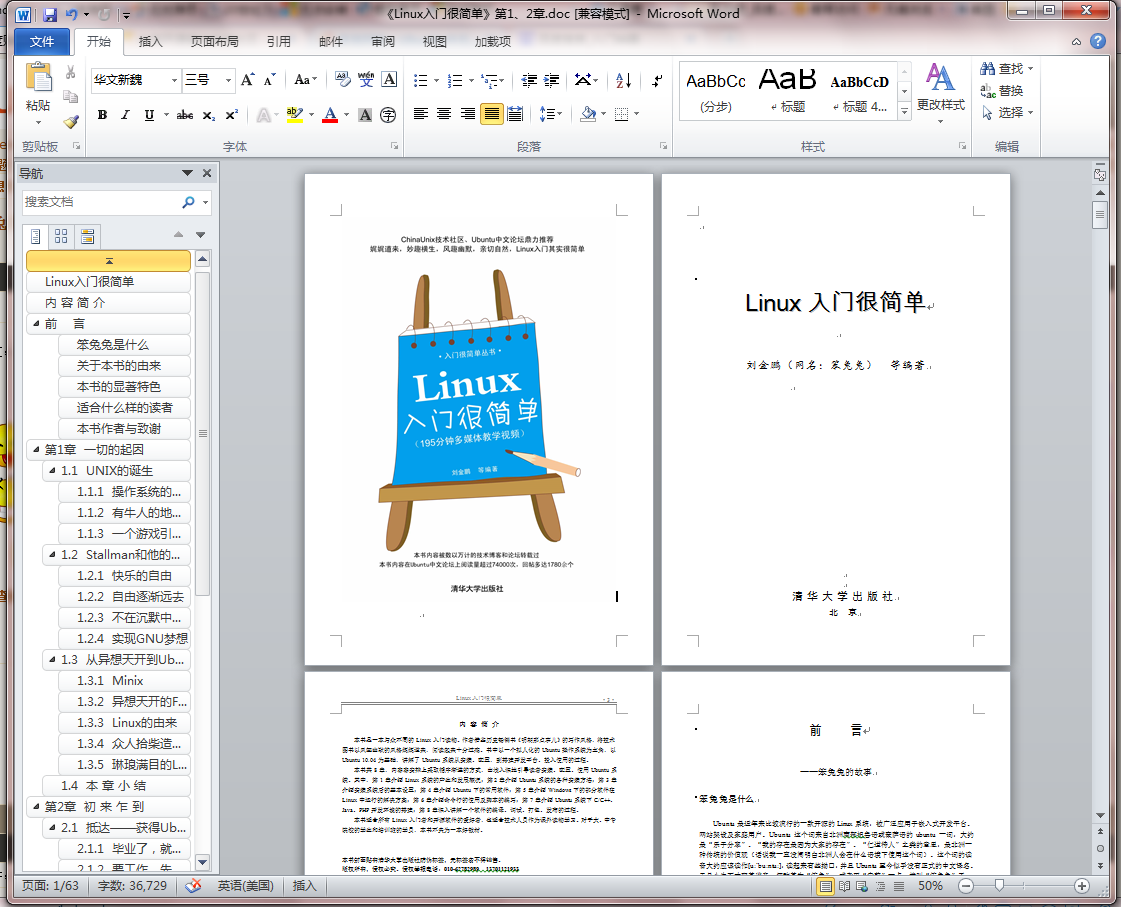Click the Undo arrow icon
Screen dimensions: 1121x907
click(x=71, y=14)
